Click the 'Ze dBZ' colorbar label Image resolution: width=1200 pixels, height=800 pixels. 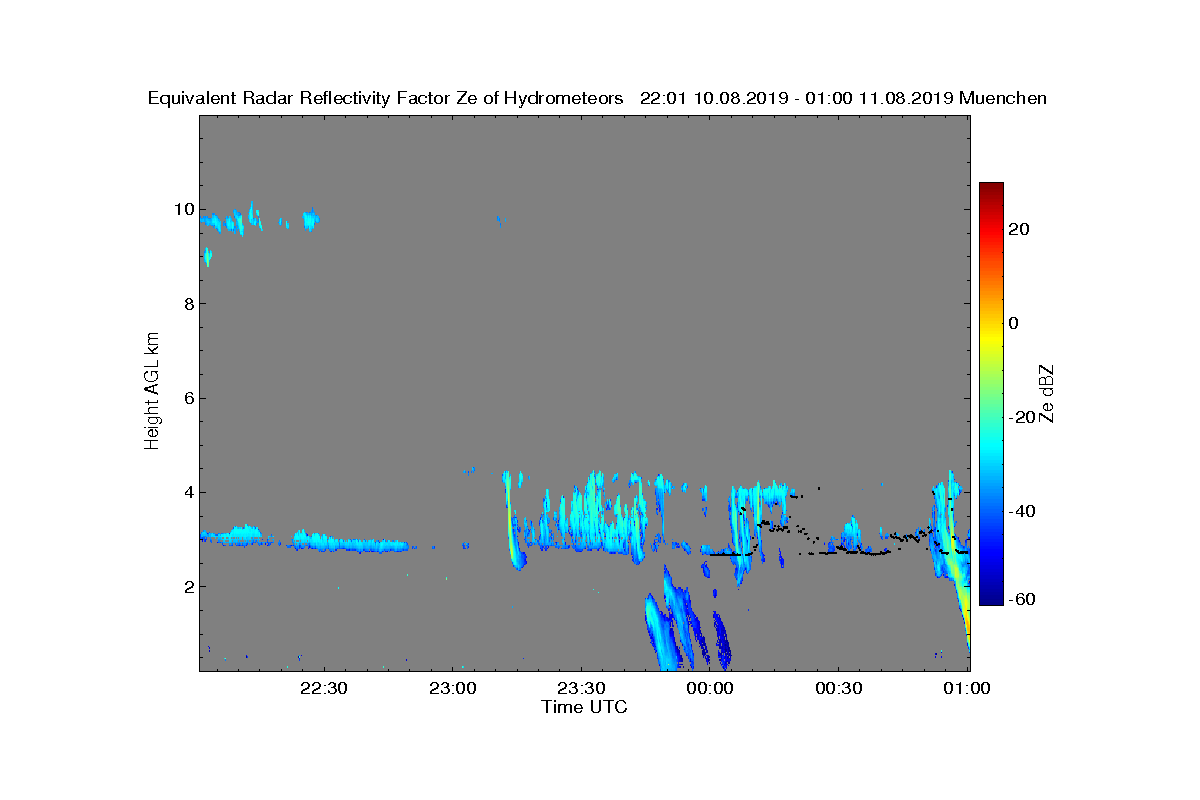tap(1046, 393)
